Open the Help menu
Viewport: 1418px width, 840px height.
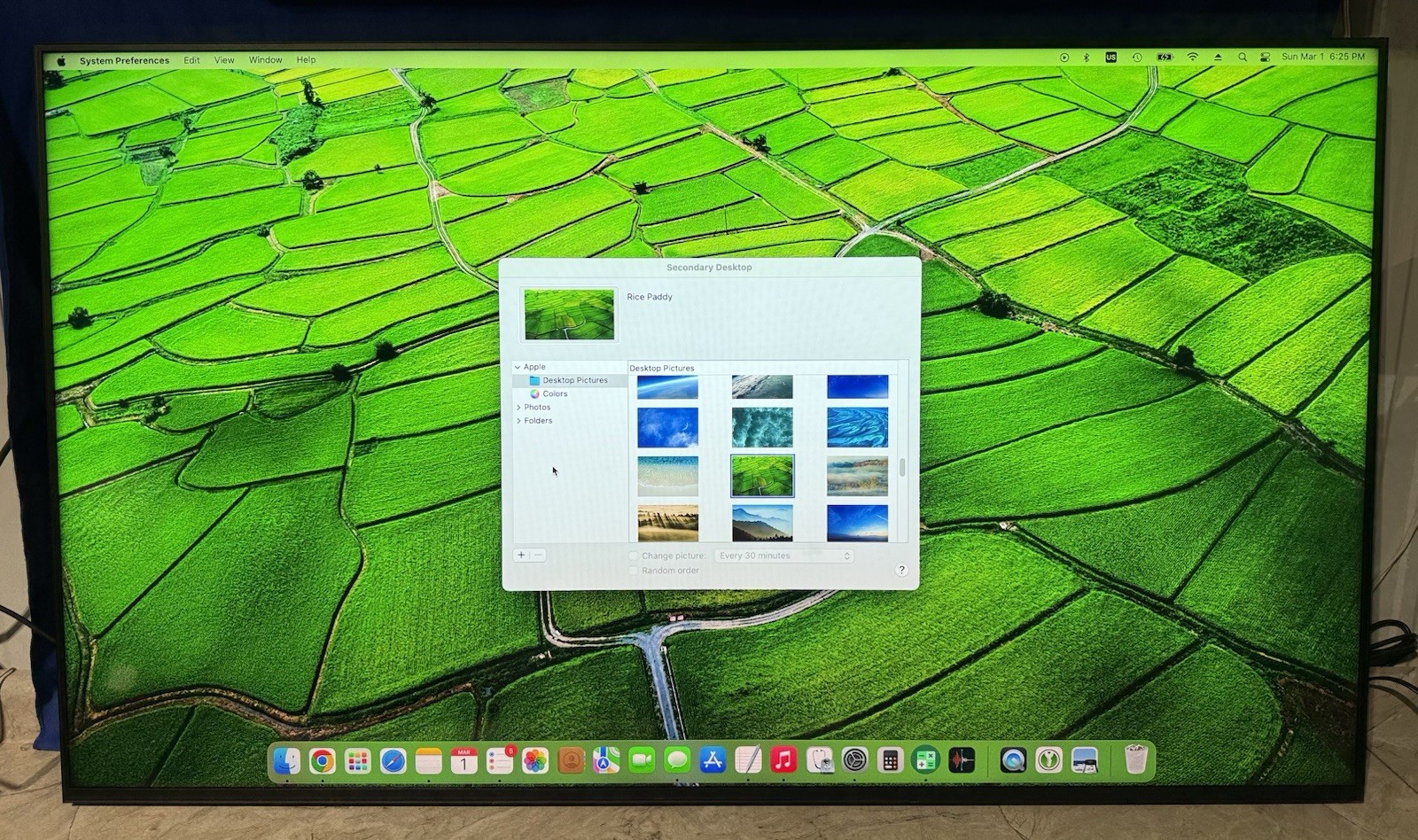point(306,60)
